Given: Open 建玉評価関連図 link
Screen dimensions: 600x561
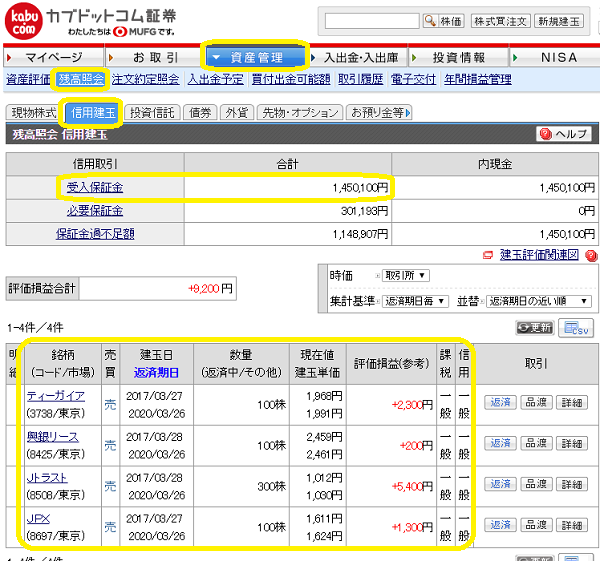Looking at the screenshot, I should [539, 255].
